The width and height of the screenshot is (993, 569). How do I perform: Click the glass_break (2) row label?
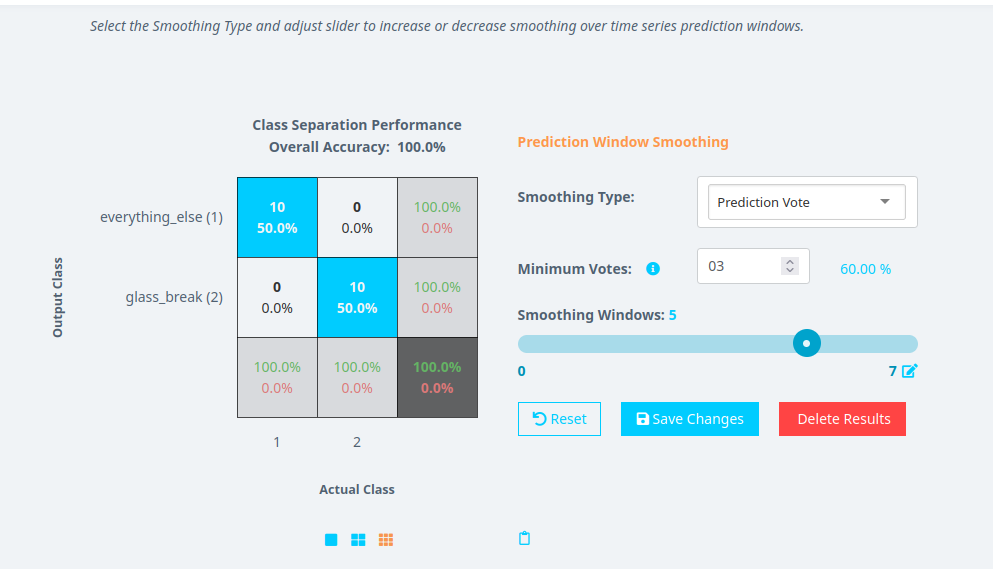pyautogui.click(x=174, y=297)
